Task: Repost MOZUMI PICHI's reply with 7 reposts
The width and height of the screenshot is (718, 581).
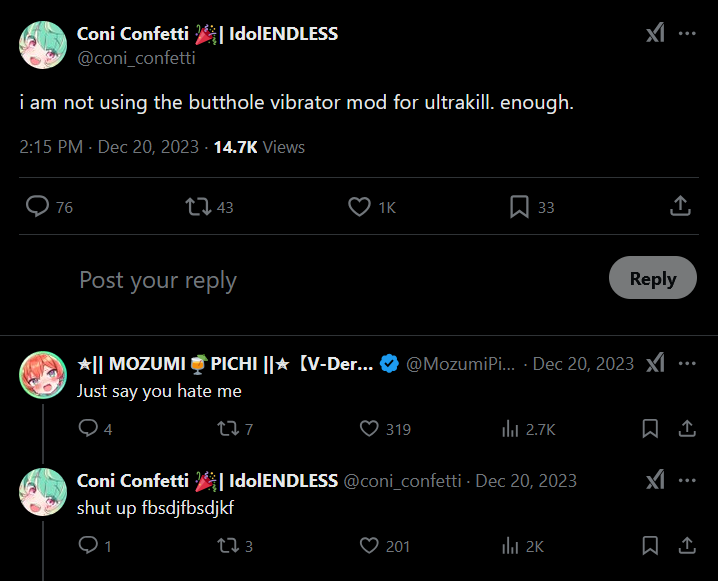Action: click(227, 429)
